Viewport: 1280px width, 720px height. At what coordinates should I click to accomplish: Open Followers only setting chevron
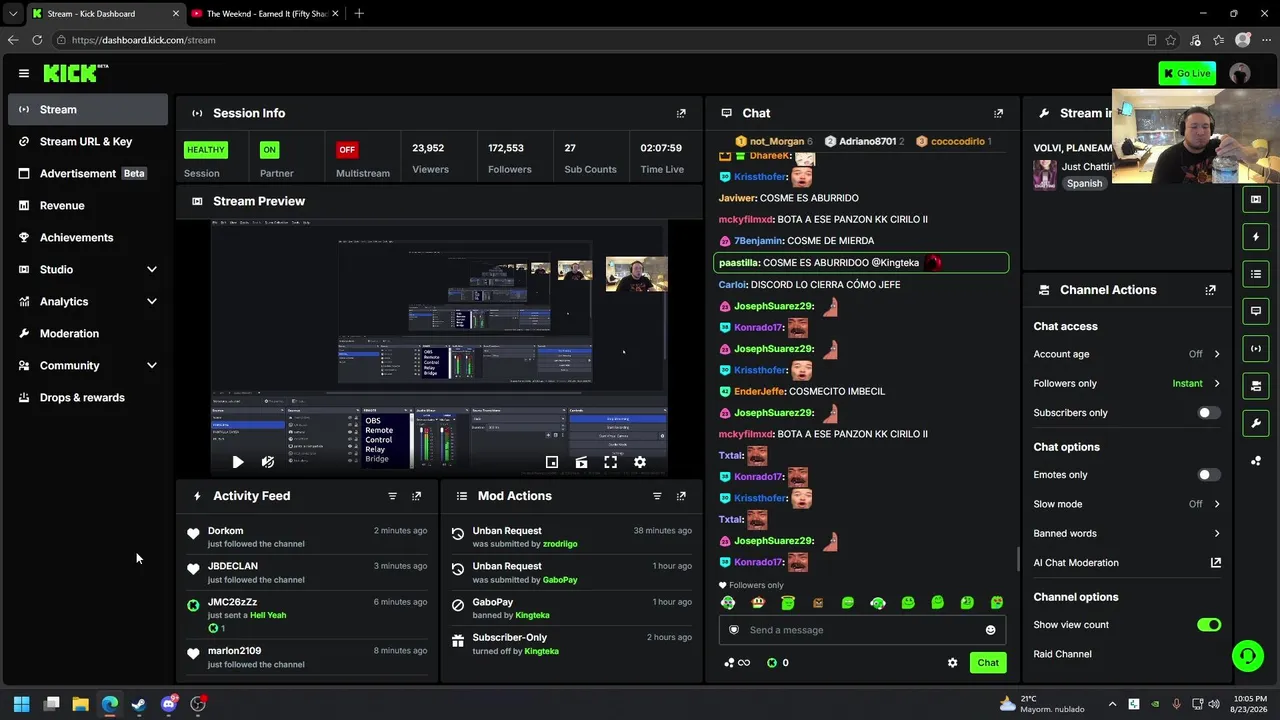point(1217,383)
